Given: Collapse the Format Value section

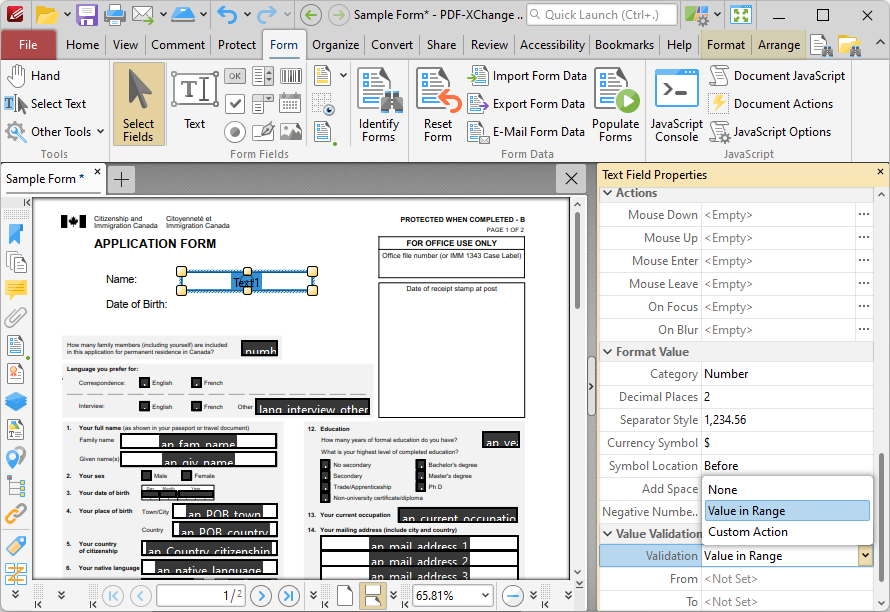Looking at the screenshot, I should (607, 352).
